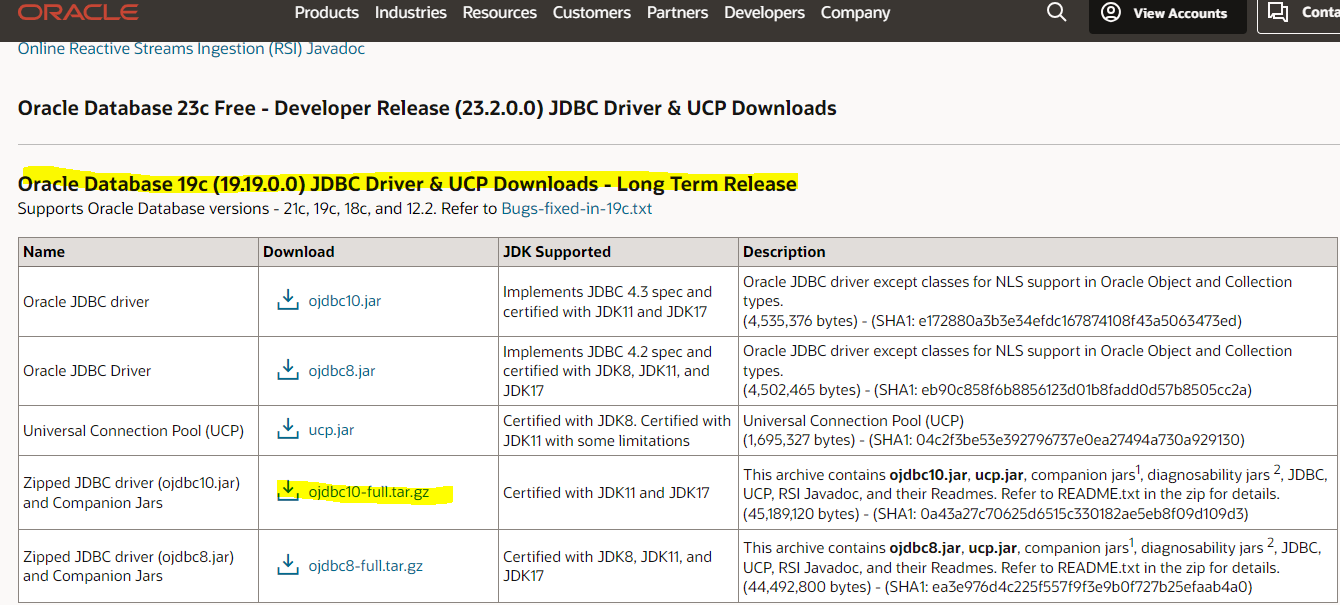Download the ojdbc8-full.tar.gz archive link

coord(366,566)
